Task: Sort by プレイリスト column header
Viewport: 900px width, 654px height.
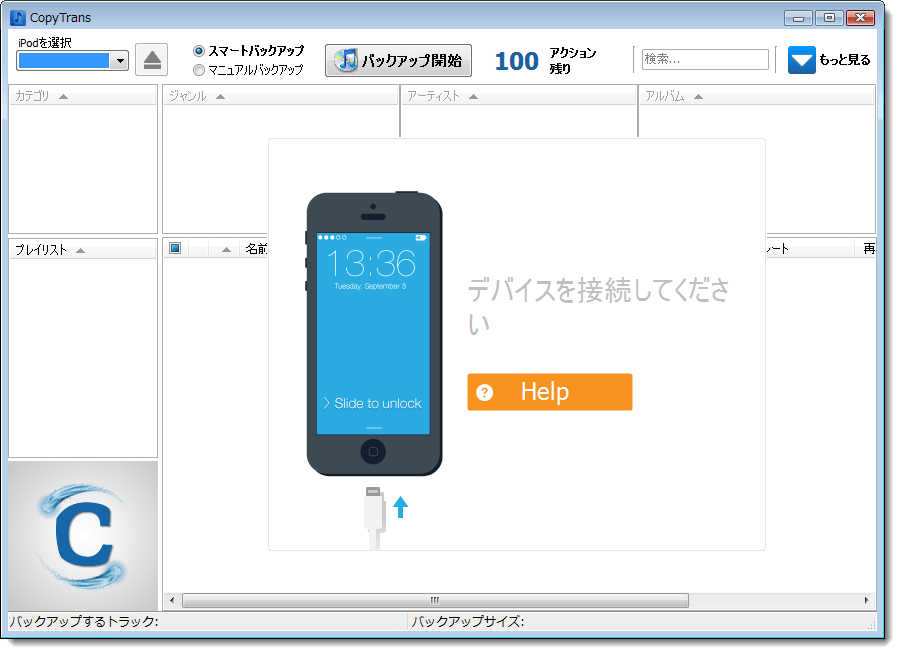Action: click(83, 250)
